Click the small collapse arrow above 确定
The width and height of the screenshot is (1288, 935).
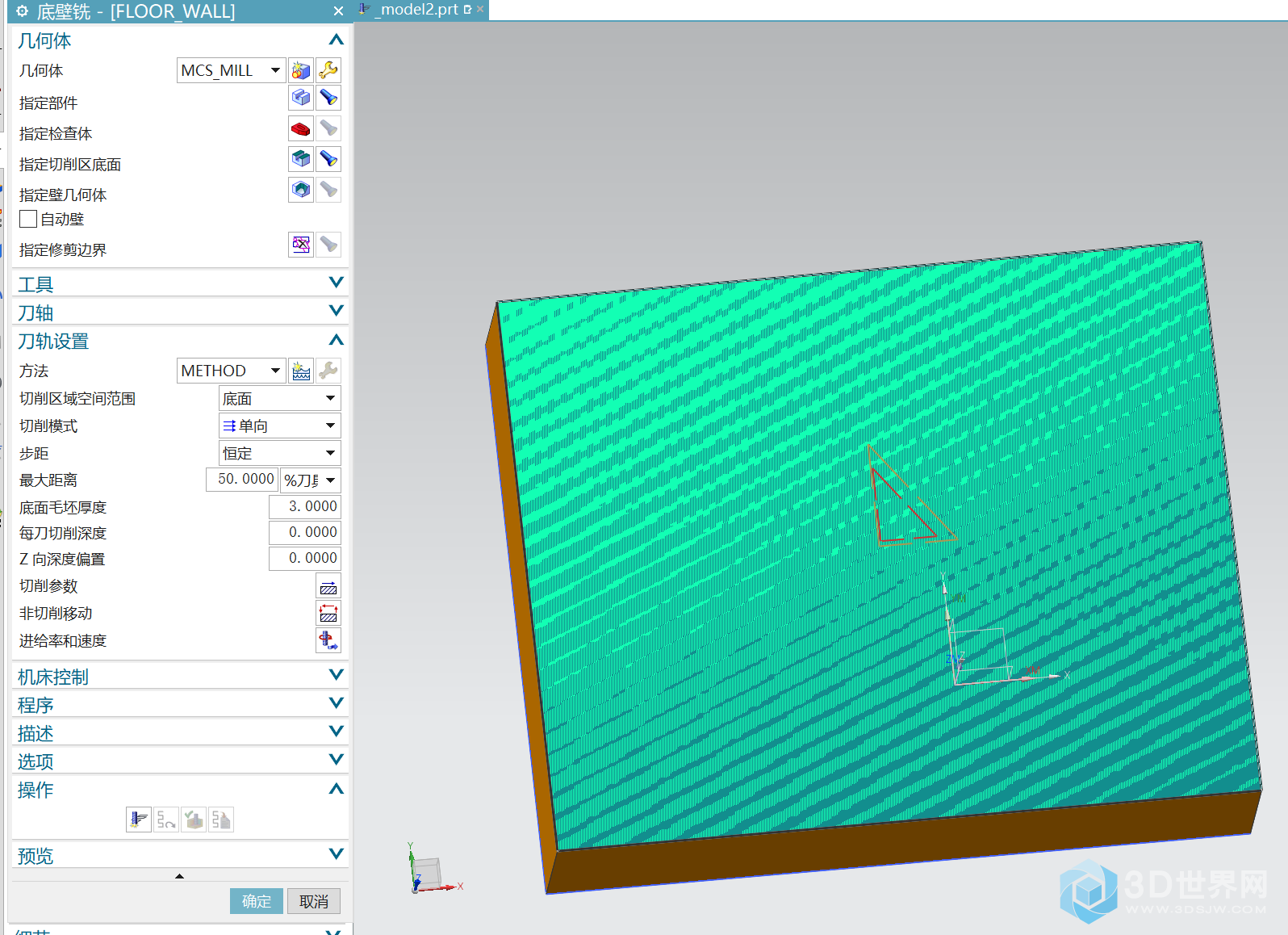pyautogui.click(x=179, y=876)
